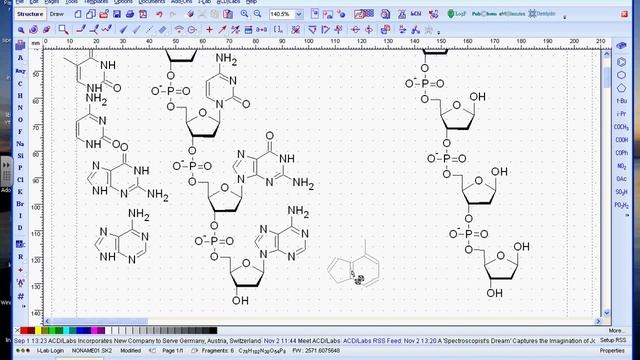Click More... next to the color palette

(616, 331)
